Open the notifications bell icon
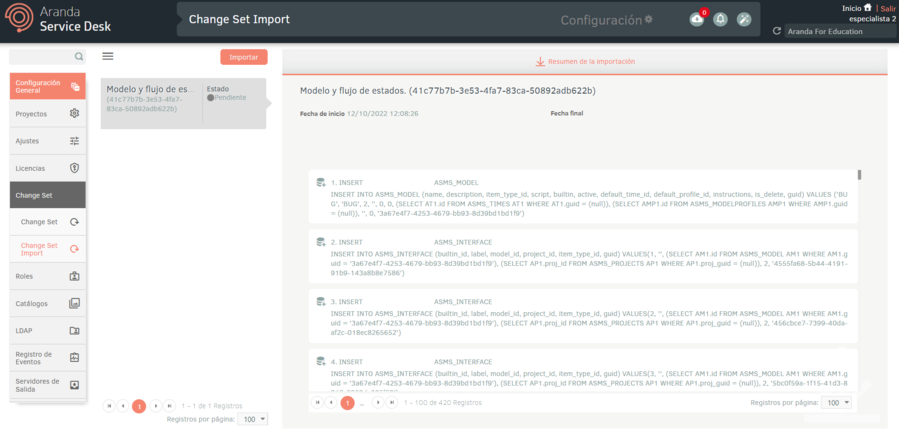The width and height of the screenshot is (899, 430). [721, 19]
